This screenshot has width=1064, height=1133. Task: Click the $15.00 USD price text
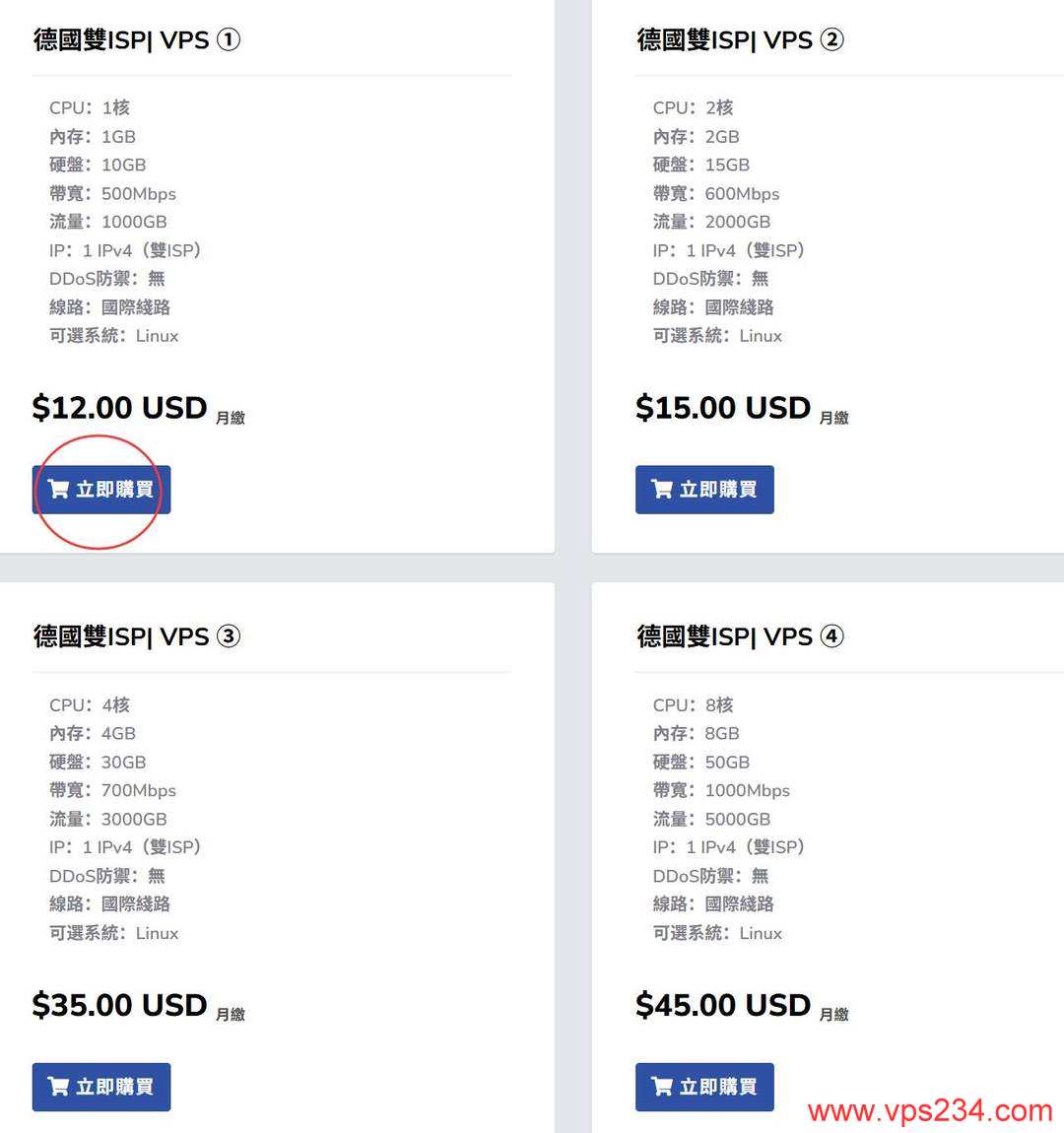(722, 408)
